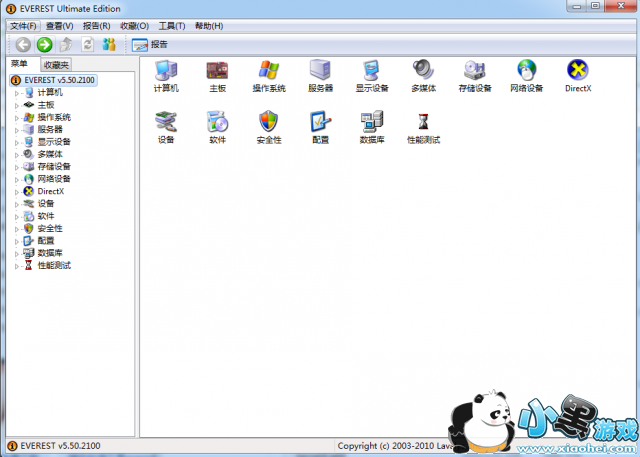This screenshot has height=457, width=640.
Task: Select 安全性 in the tree
Action: click(50, 228)
